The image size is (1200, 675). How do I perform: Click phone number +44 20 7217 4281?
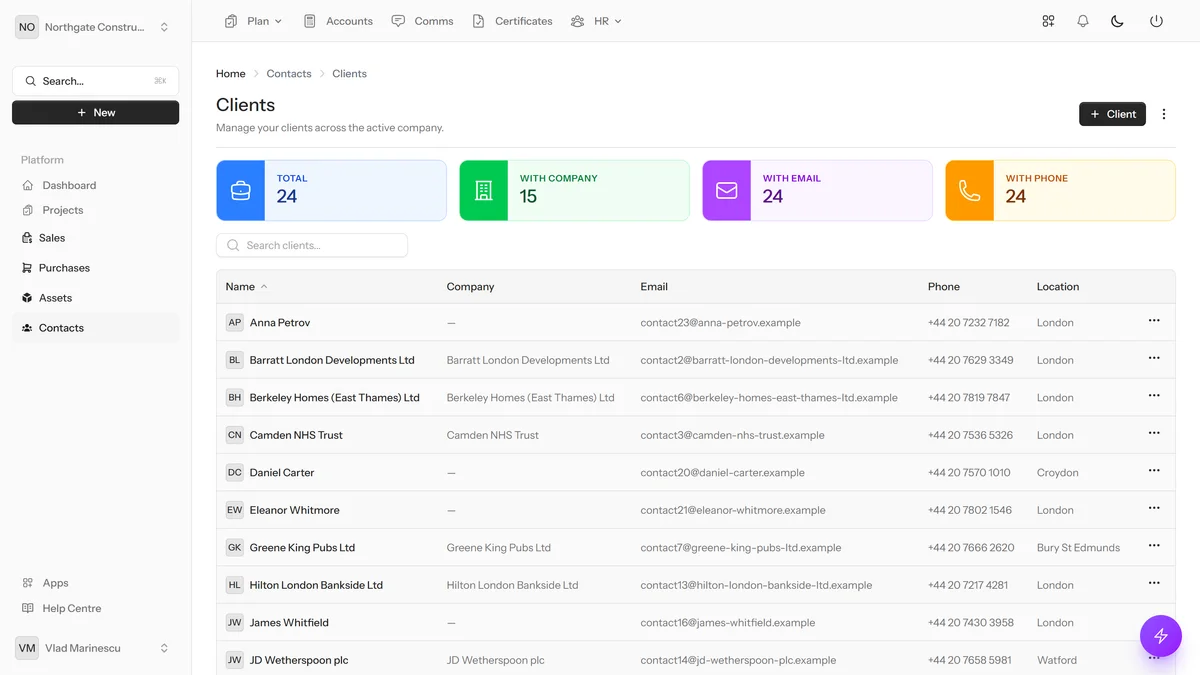point(968,585)
